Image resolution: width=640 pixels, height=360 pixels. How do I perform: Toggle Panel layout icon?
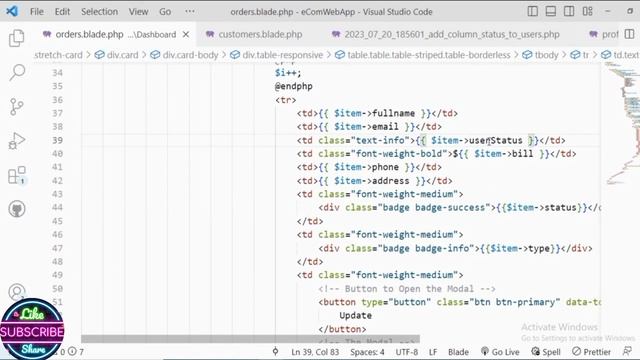[551, 11]
